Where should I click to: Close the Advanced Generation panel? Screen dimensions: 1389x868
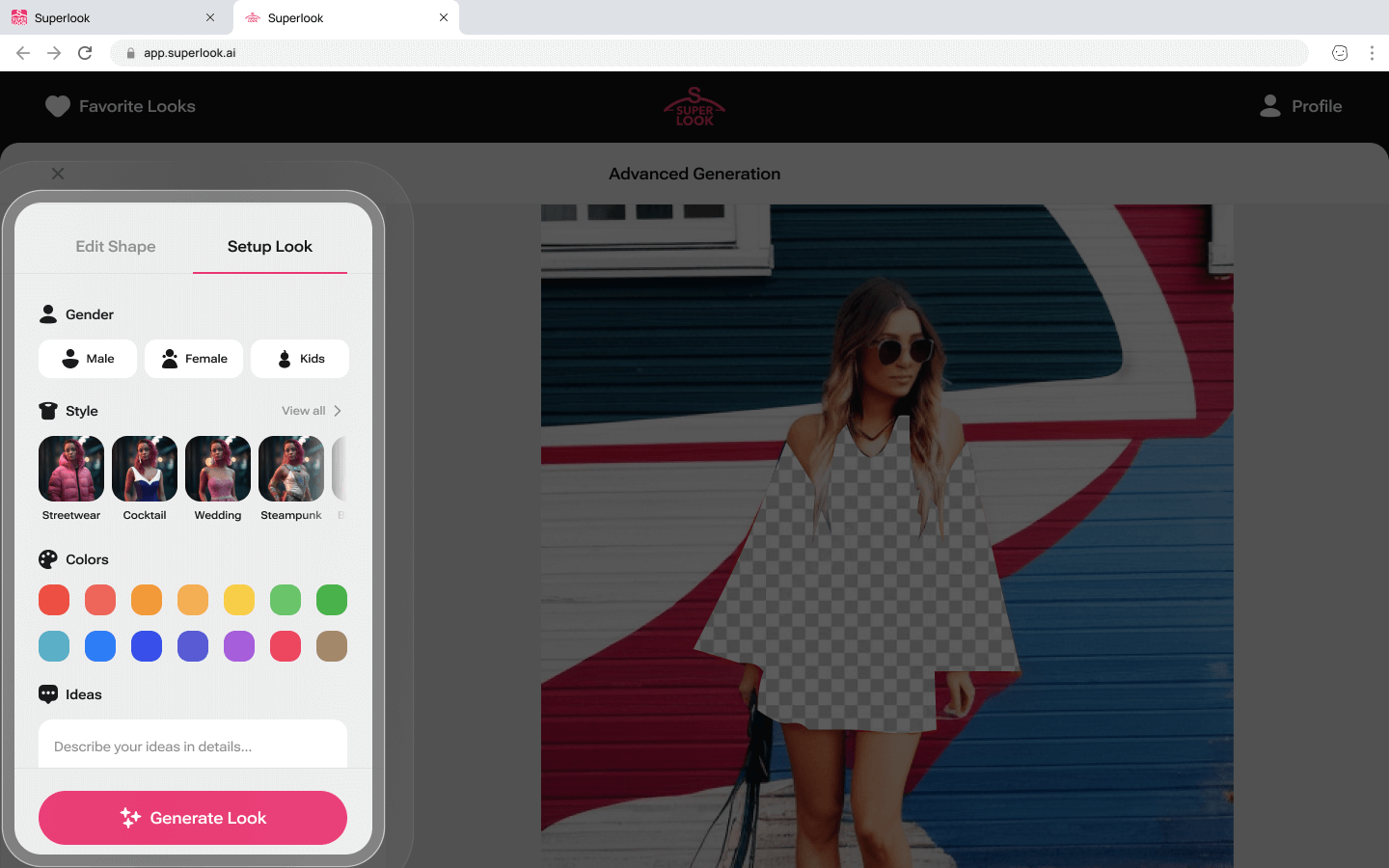click(x=58, y=174)
